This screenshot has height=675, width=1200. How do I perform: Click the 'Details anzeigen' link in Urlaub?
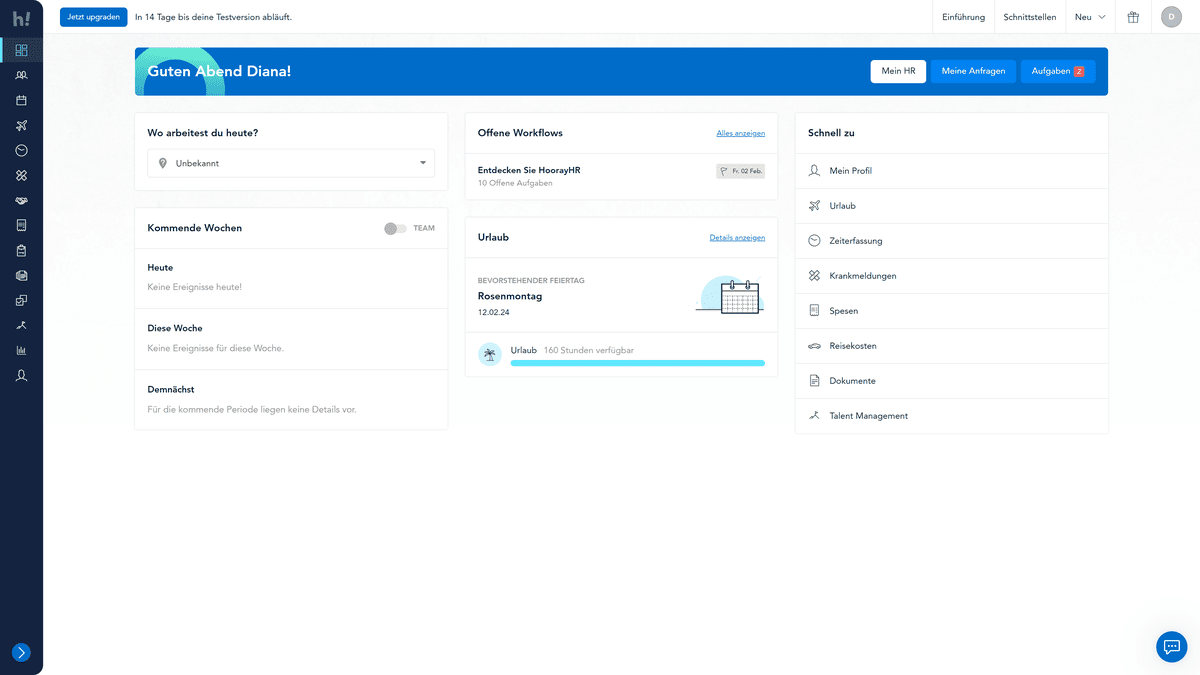pos(737,238)
